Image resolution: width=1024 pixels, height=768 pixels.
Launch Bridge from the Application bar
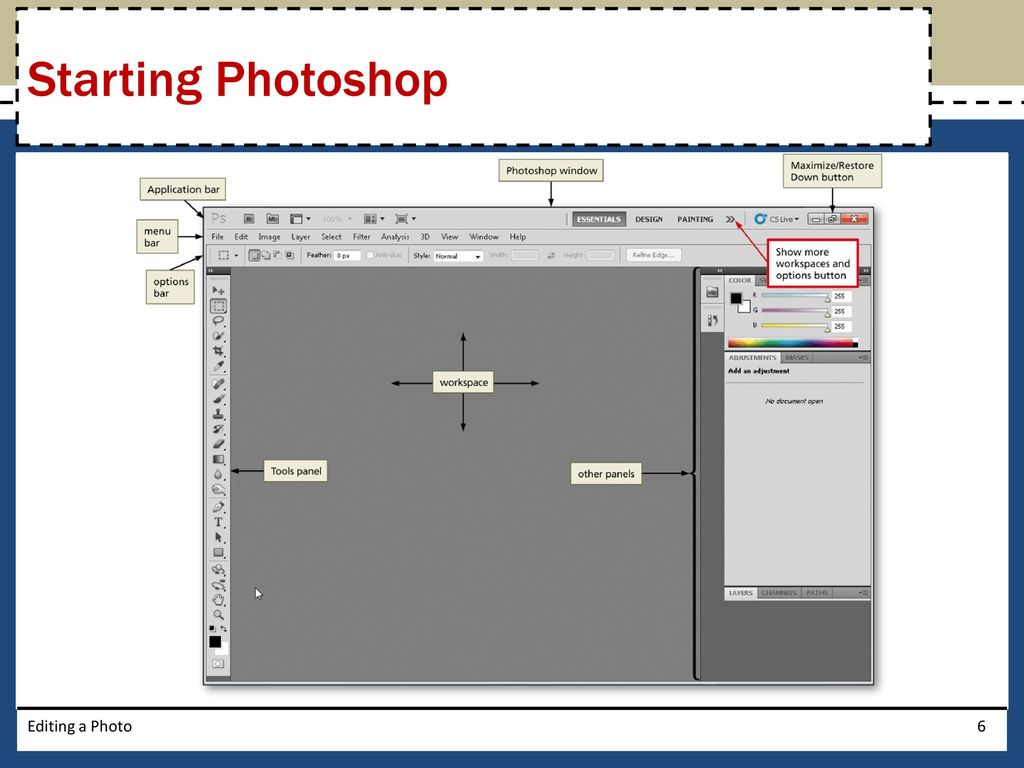click(249, 219)
